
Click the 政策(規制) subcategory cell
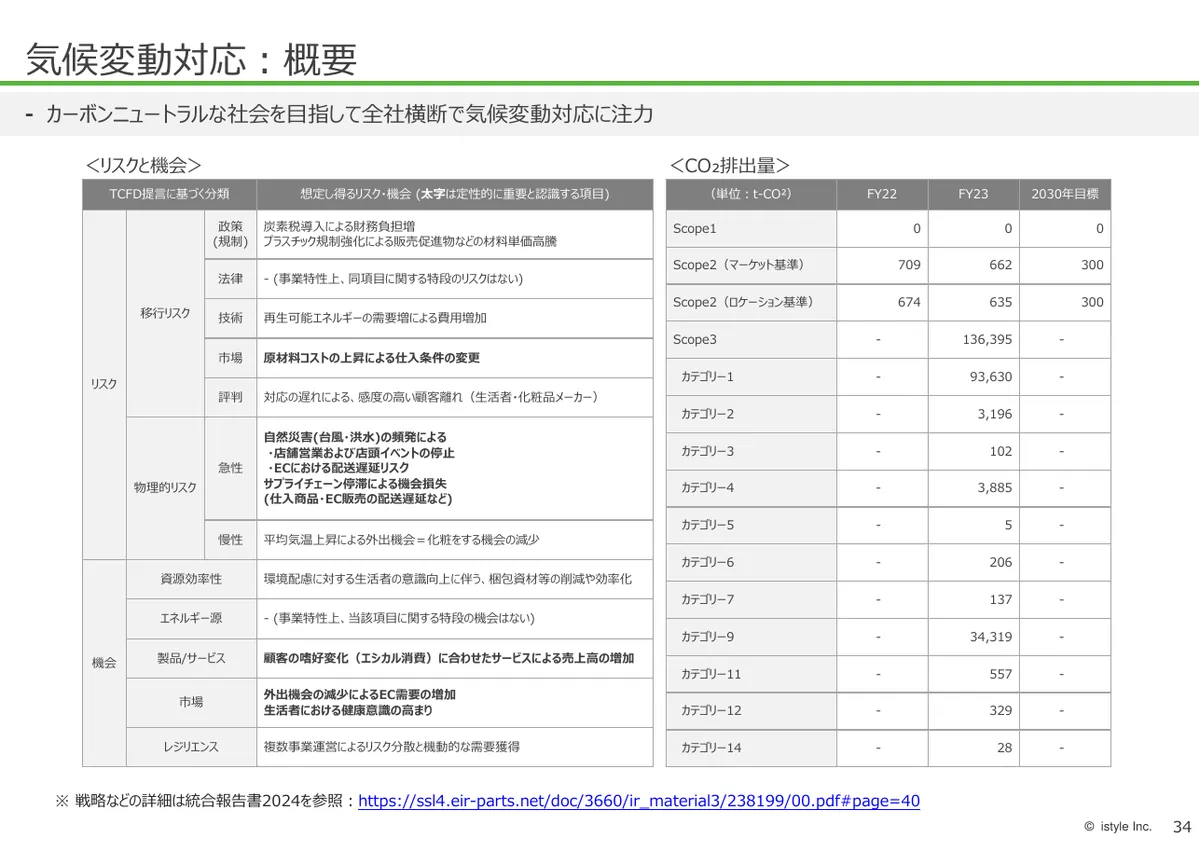click(x=230, y=234)
